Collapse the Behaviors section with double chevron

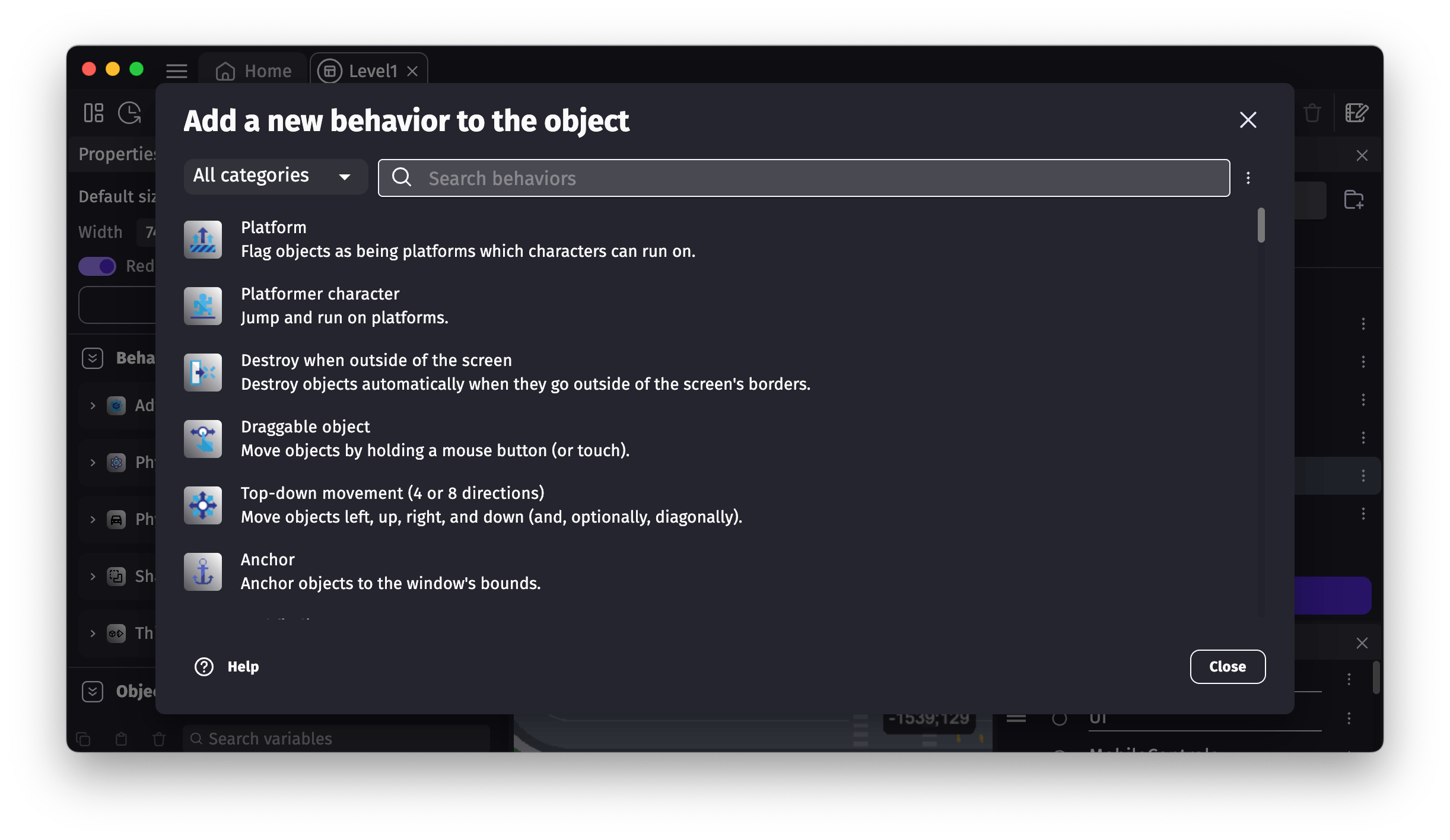[93, 358]
